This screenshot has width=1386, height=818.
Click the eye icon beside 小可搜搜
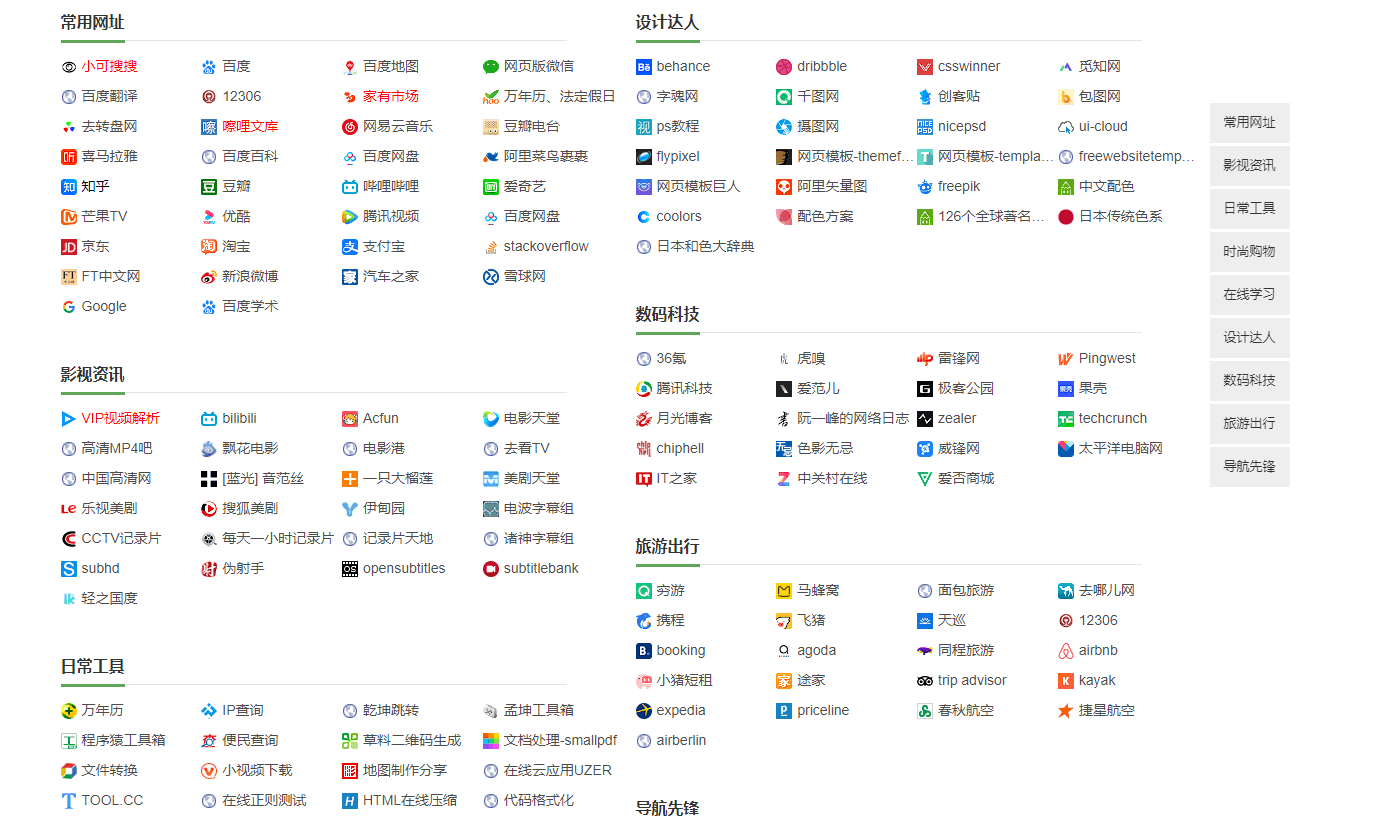69,67
